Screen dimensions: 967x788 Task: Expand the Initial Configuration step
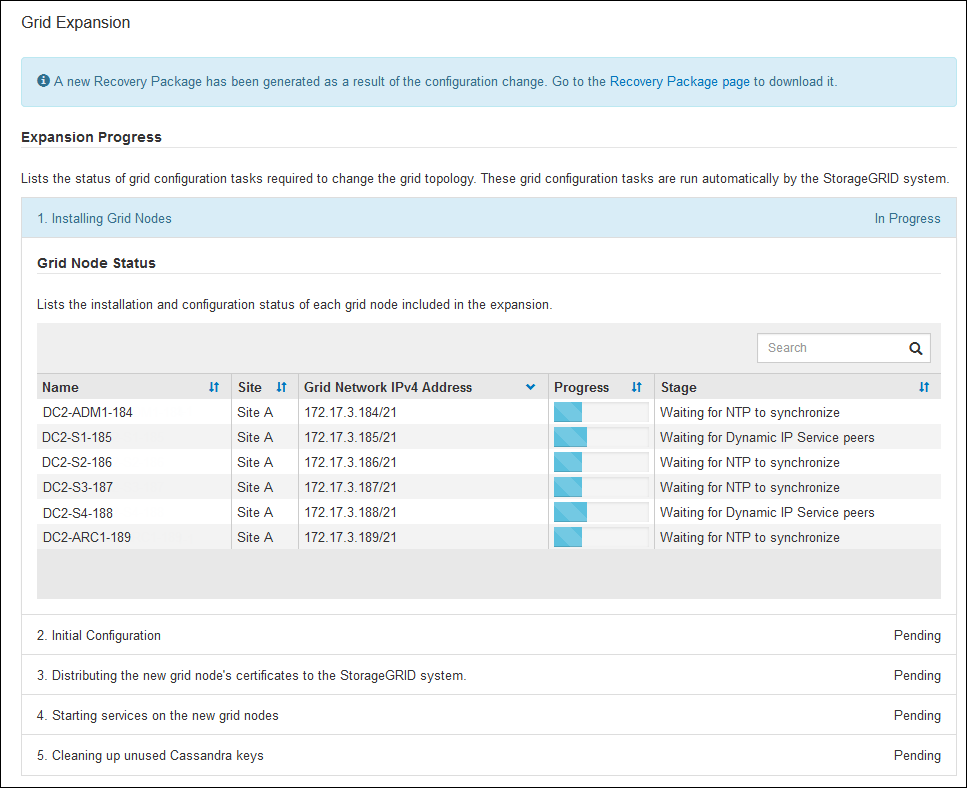(106, 635)
